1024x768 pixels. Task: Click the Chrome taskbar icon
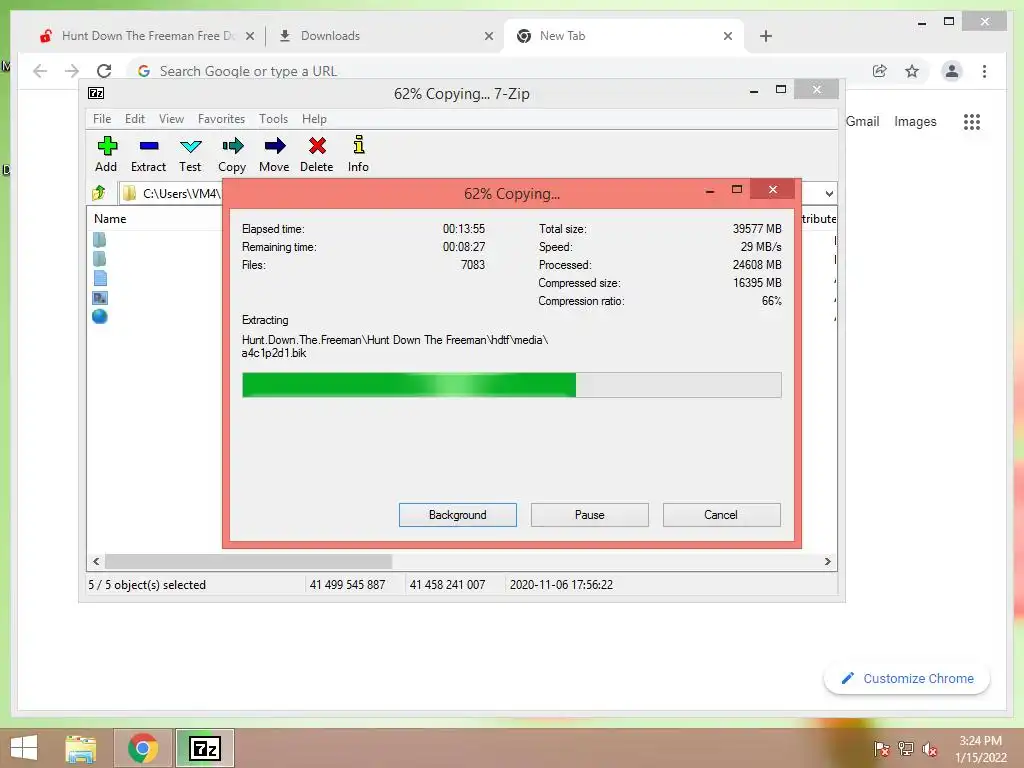click(x=142, y=748)
